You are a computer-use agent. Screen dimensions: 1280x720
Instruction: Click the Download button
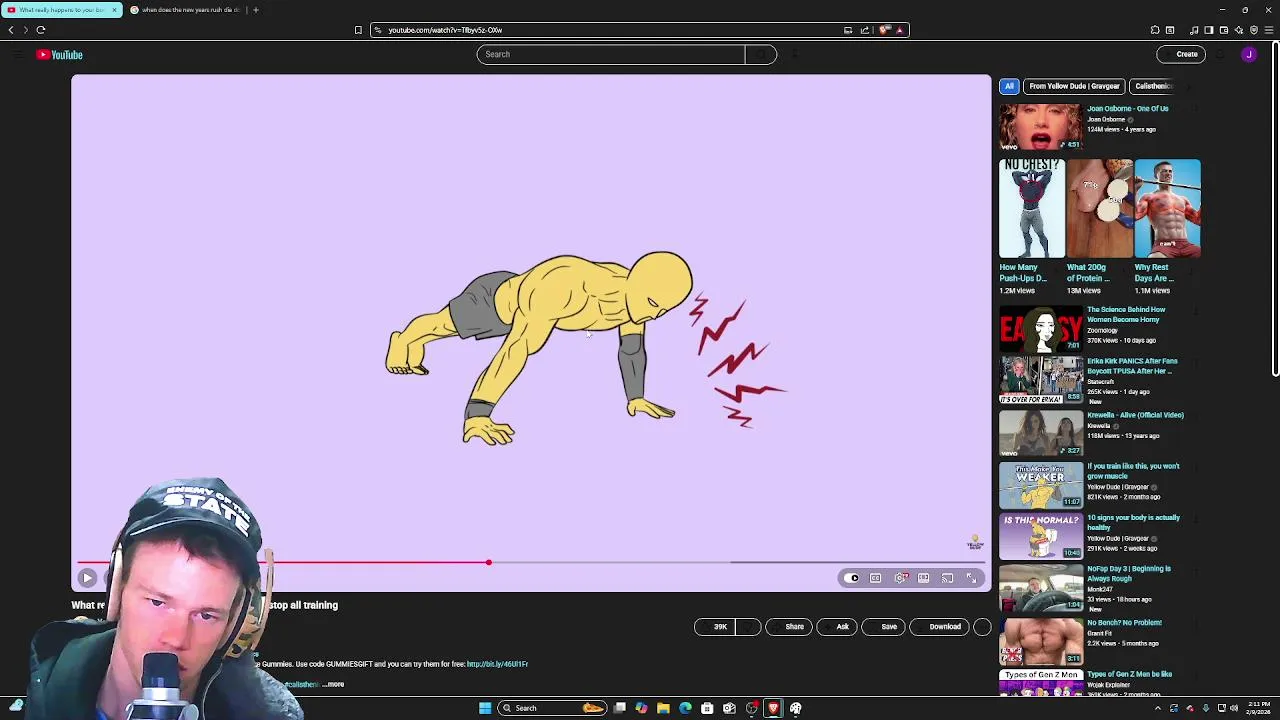939,627
